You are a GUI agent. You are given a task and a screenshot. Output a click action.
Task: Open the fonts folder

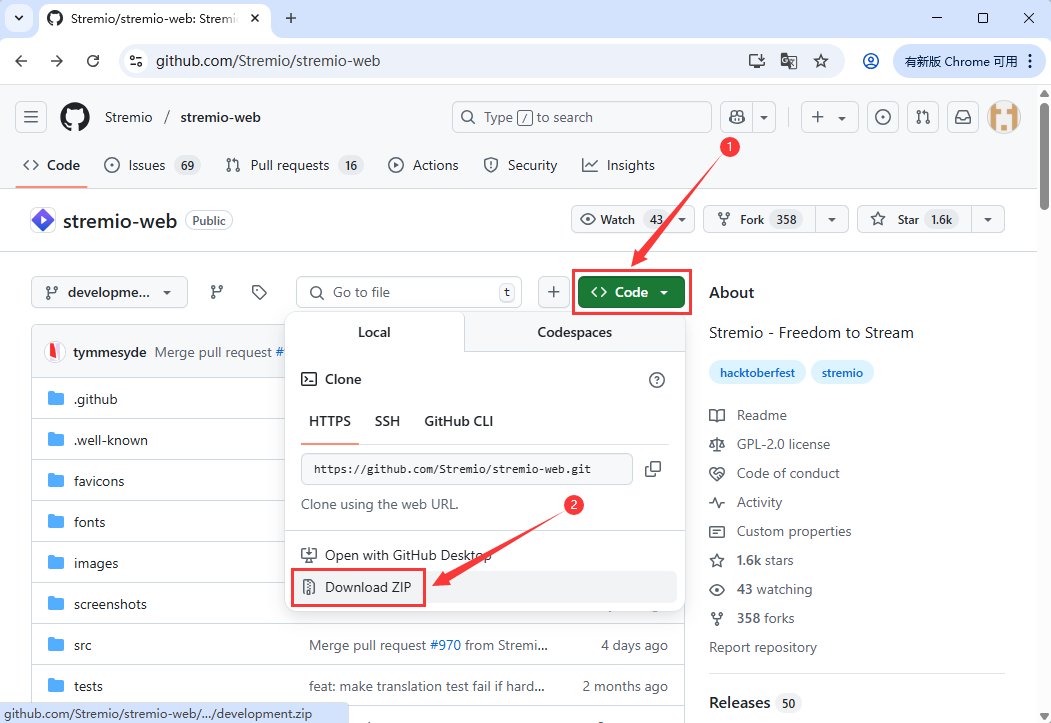(x=90, y=522)
